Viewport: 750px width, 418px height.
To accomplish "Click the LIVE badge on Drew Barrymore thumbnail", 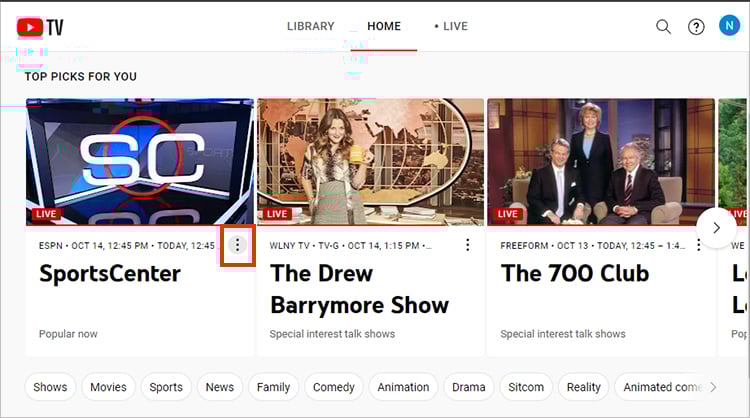I will click(277, 214).
